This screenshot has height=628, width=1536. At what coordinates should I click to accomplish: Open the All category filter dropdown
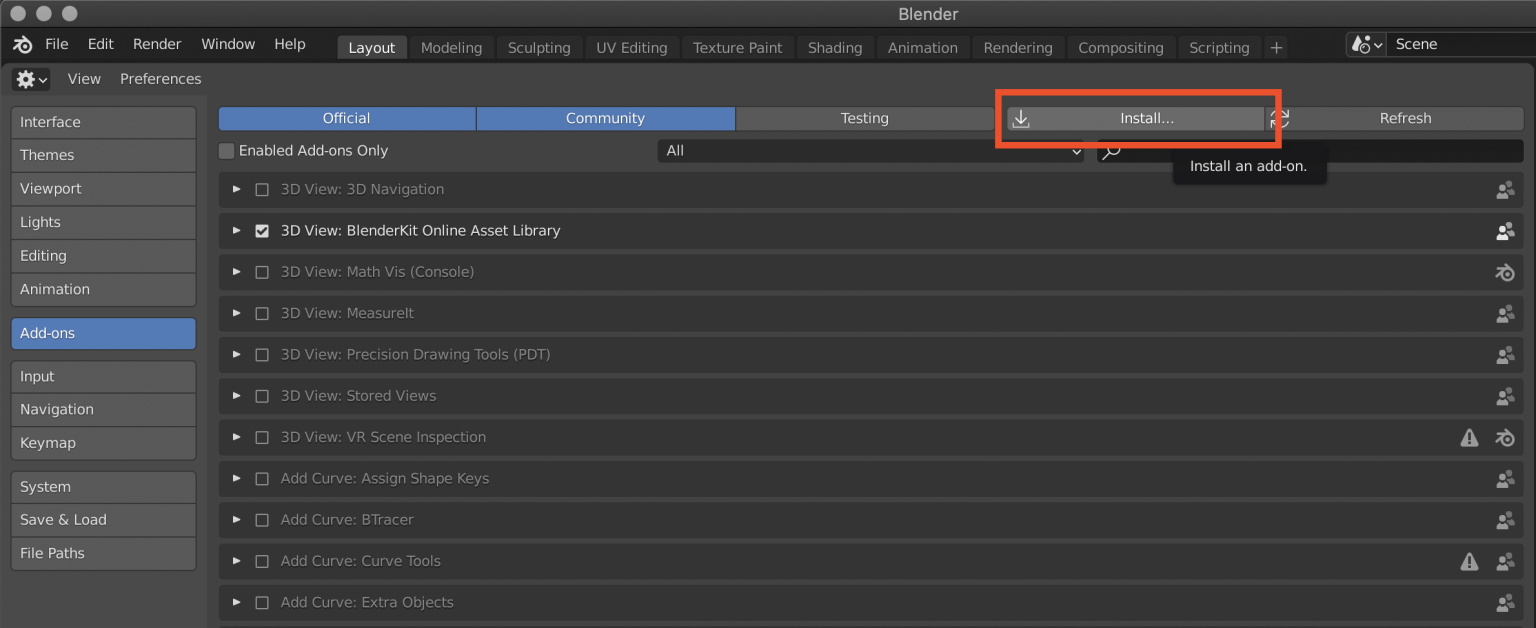870,151
